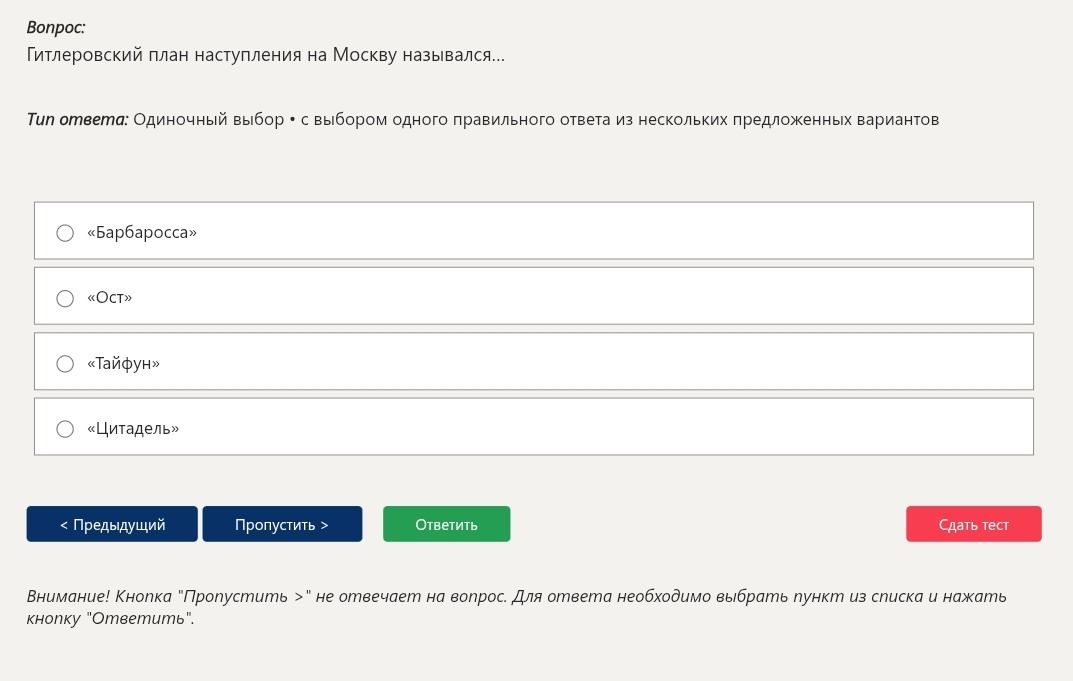The width and height of the screenshot is (1073, 681).
Task: Click the Внимание! warning note text
Action: tap(517, 607)
